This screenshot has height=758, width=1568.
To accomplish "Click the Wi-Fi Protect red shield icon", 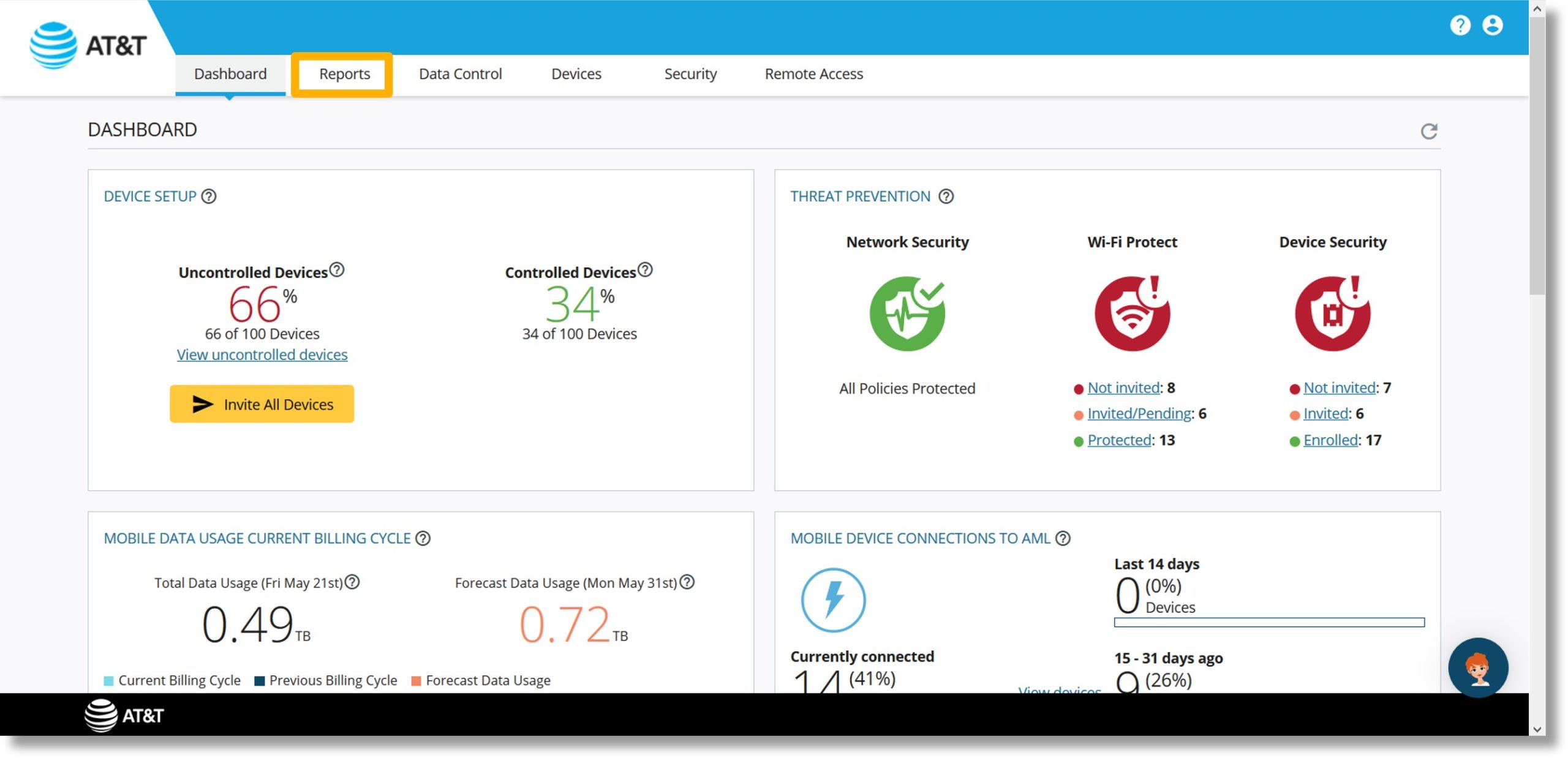I will coord(1132,313).
